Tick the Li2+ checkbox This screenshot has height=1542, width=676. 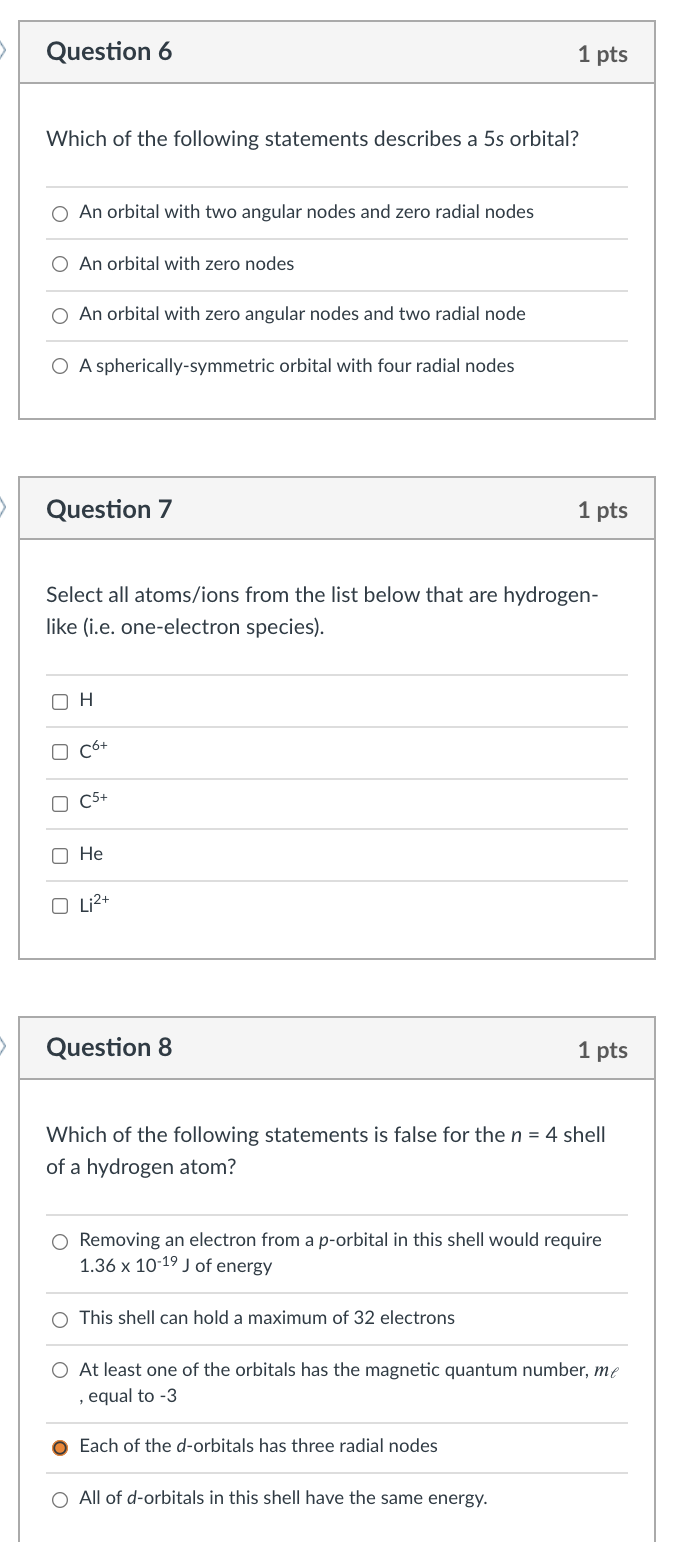coord(61,907)
